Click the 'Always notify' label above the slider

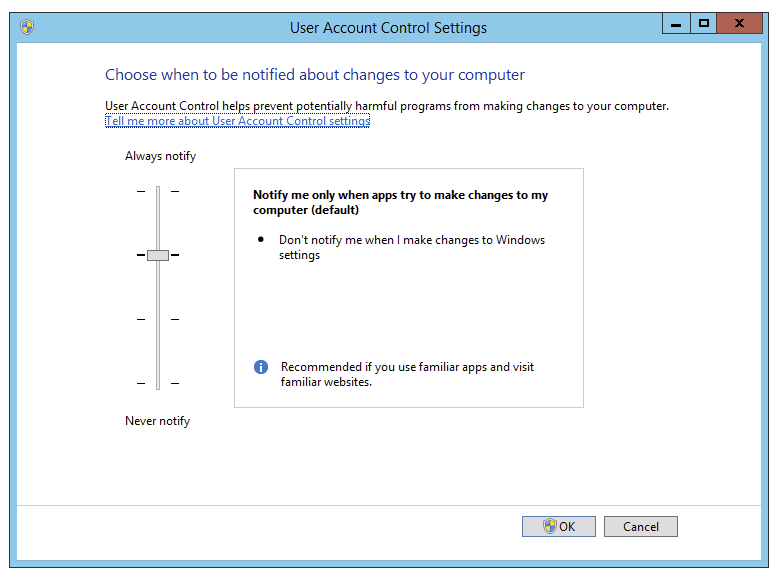pos(160,156)
